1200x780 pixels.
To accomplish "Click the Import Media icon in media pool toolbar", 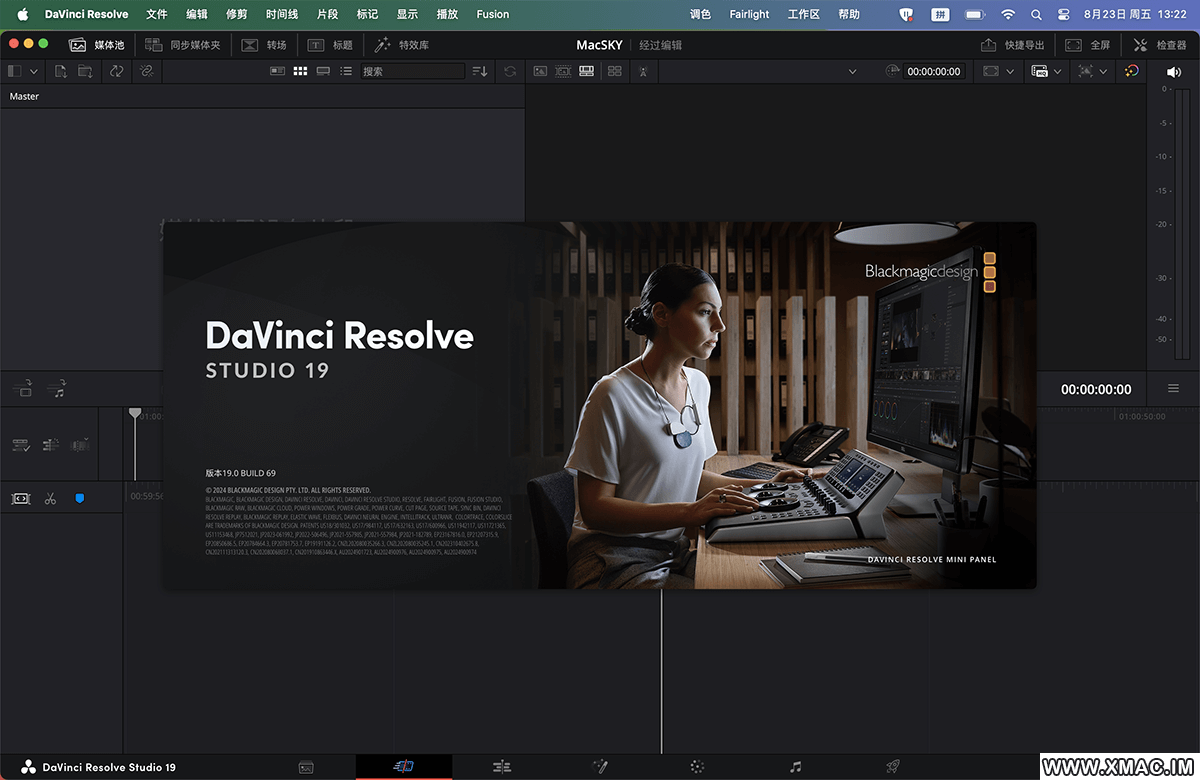I will coord(61,71).
